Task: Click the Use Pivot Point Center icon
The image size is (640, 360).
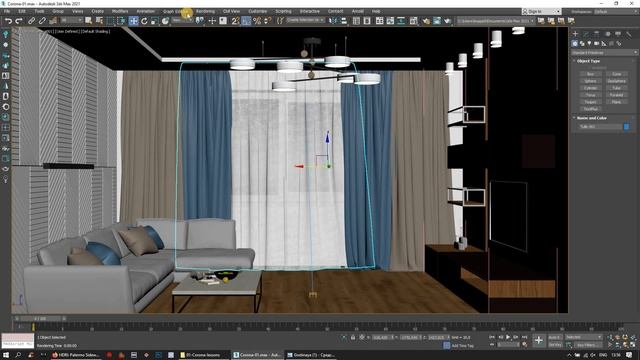Action: [x=200, y=21]
